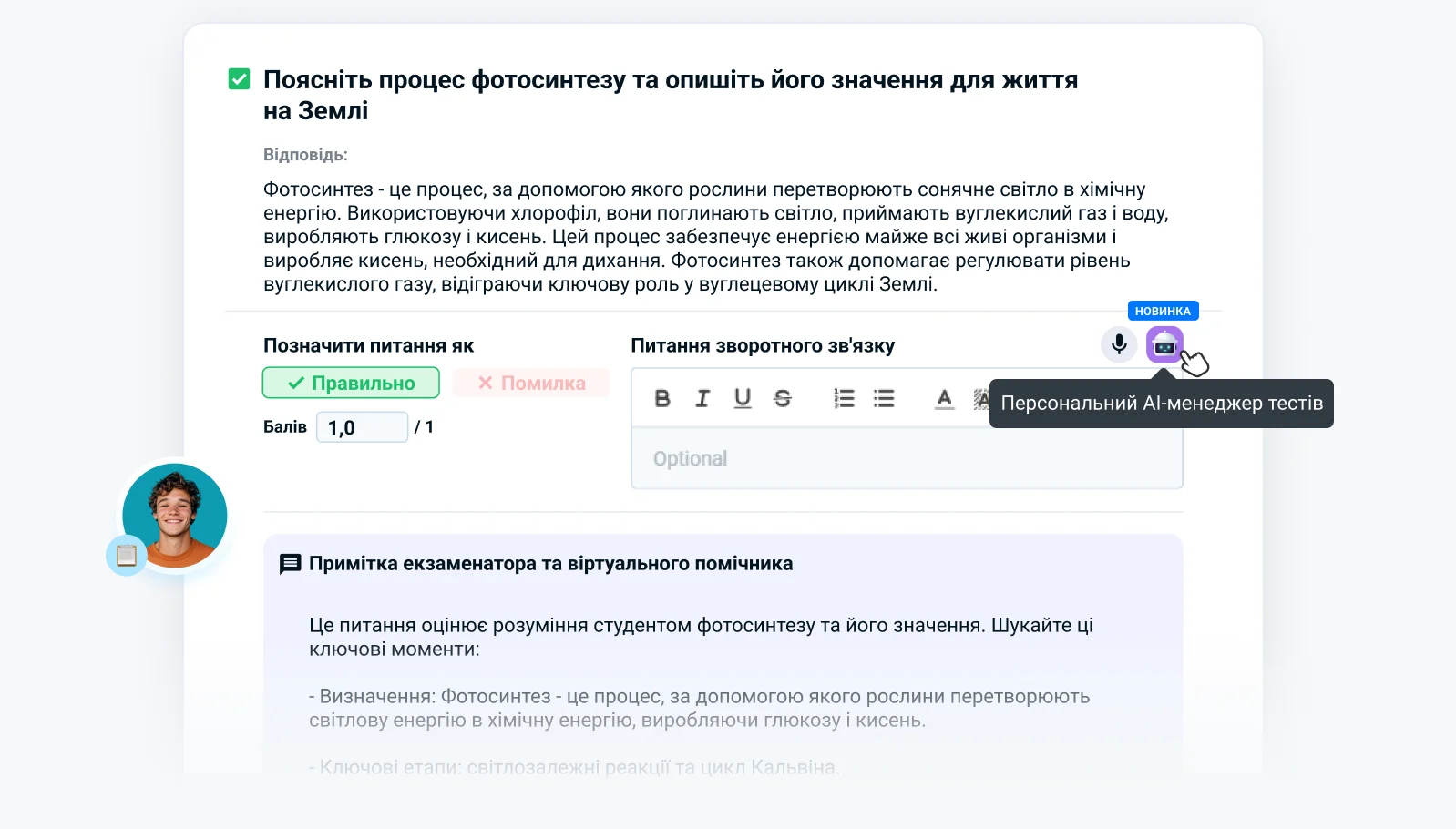The image size is (1456, 829).
Task: Insert a bulleted list
Action: 884,398
